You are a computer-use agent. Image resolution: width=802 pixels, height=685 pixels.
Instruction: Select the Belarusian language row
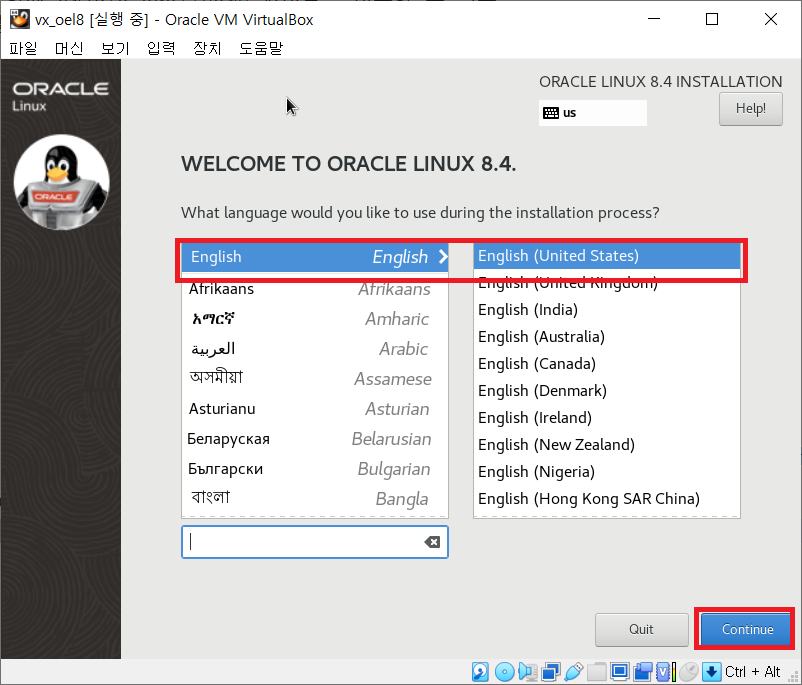[315, 439]
